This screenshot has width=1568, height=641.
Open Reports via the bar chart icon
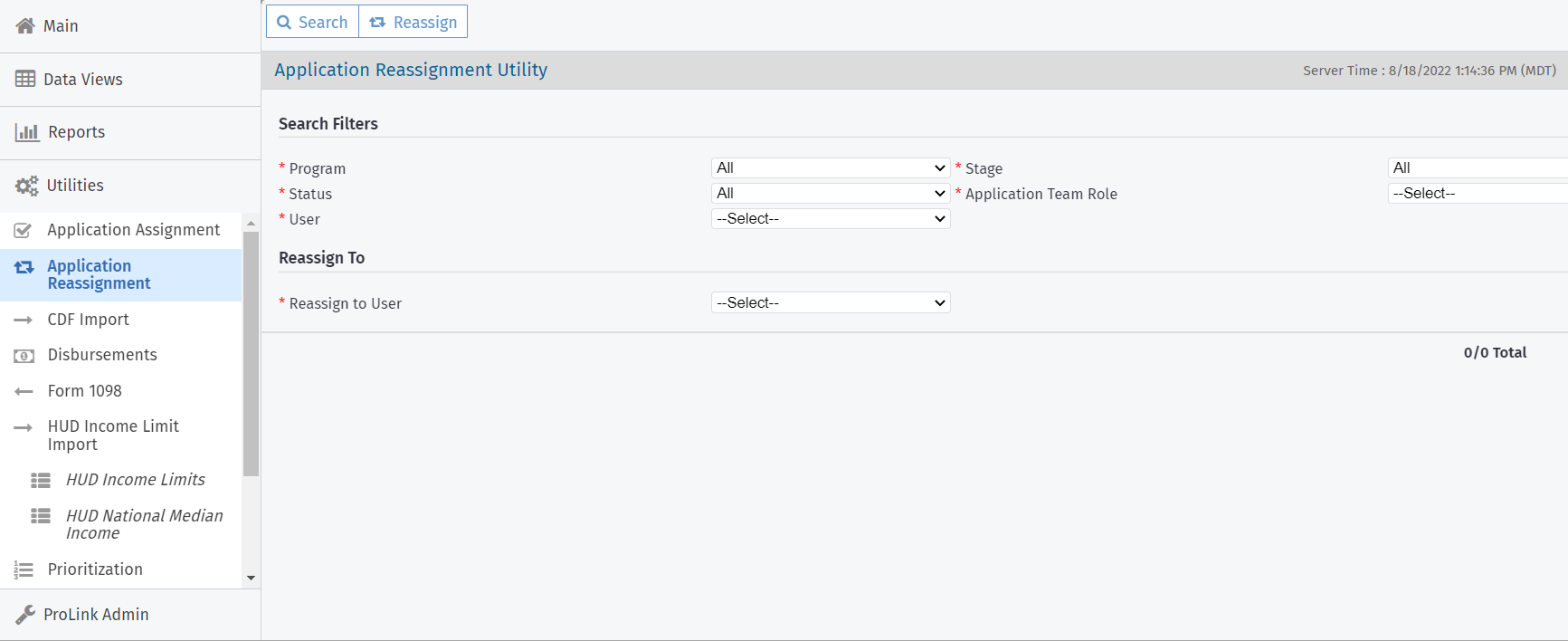[27, 131]
